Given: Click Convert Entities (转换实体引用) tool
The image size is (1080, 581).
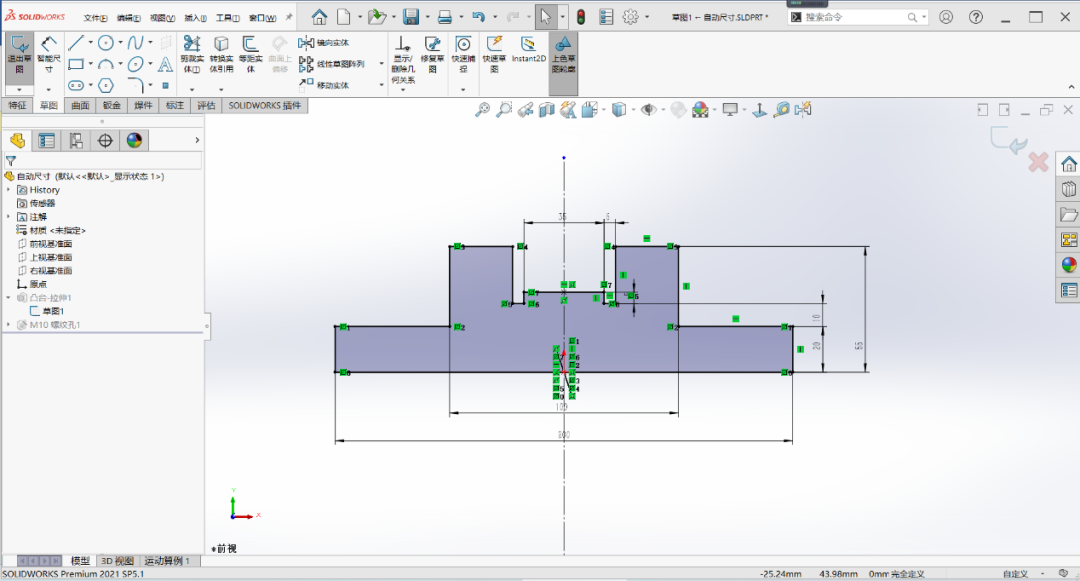Looking at the screenshot, I should [221, 54].
